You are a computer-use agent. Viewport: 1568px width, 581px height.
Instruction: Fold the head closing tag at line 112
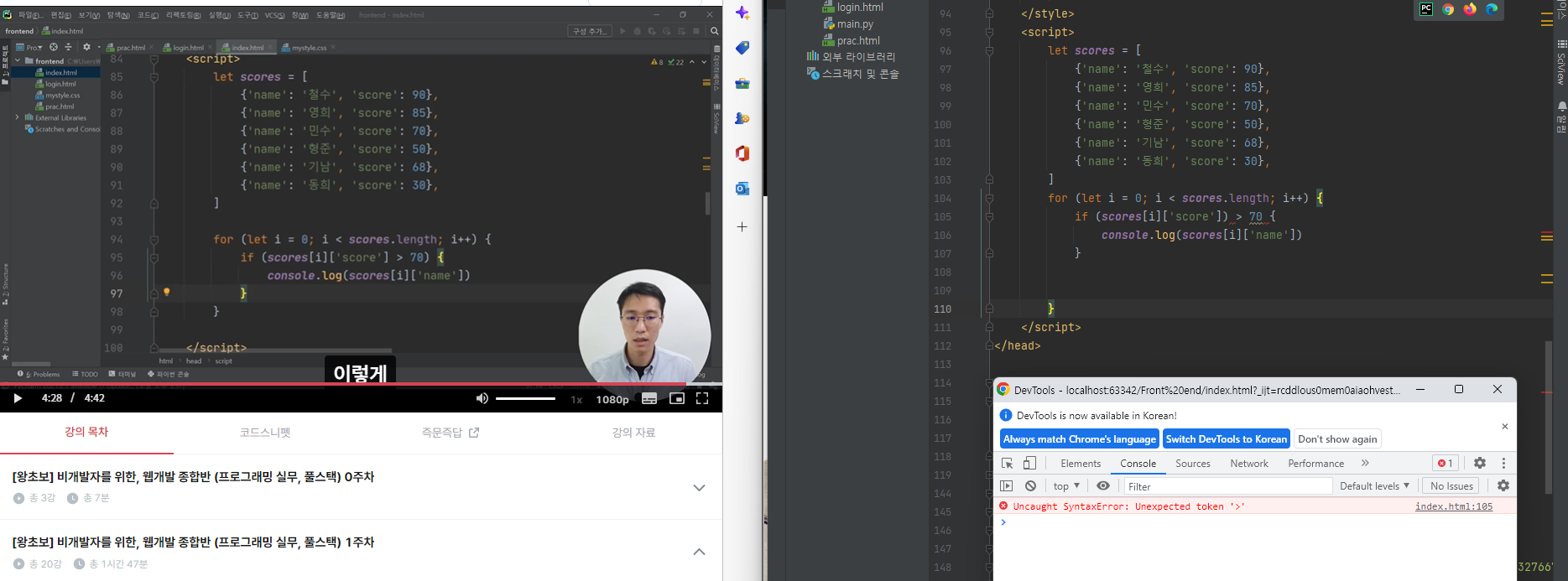coord(989,345)
